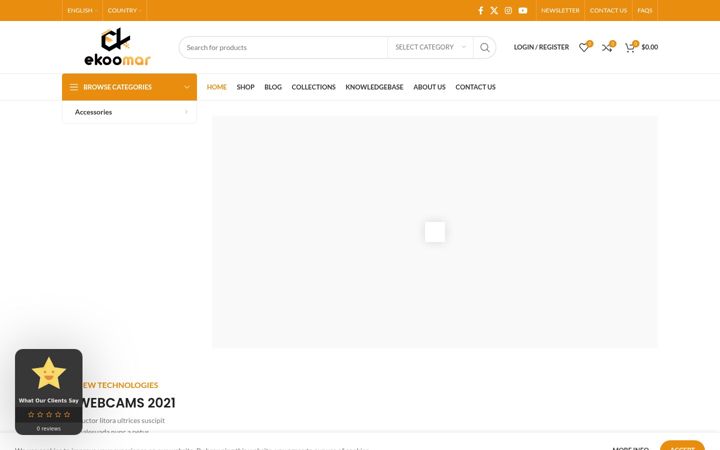Screen dimensions: 720x450
Task: Click the search magnifier icon
Action: pos(484,47)
